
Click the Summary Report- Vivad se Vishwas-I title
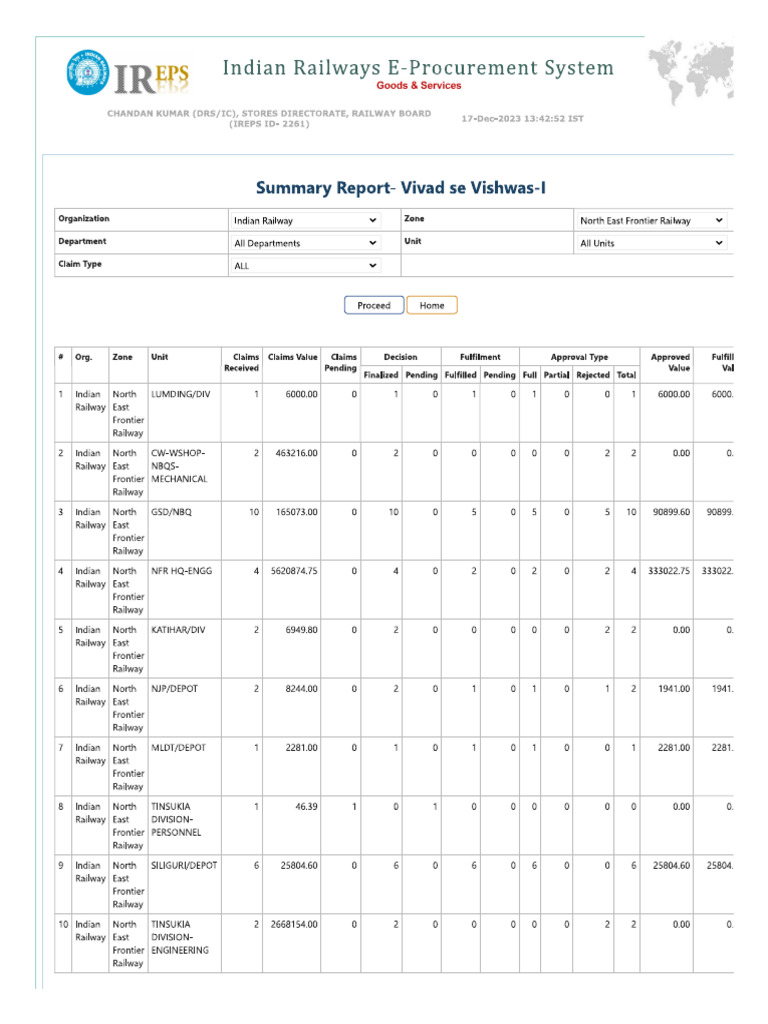400,188
